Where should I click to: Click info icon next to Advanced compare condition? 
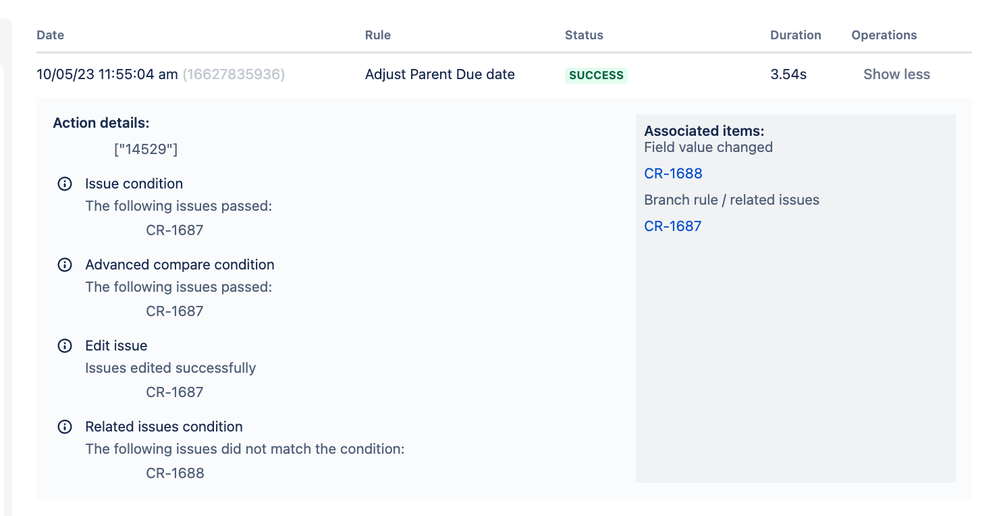click(65, 265)
